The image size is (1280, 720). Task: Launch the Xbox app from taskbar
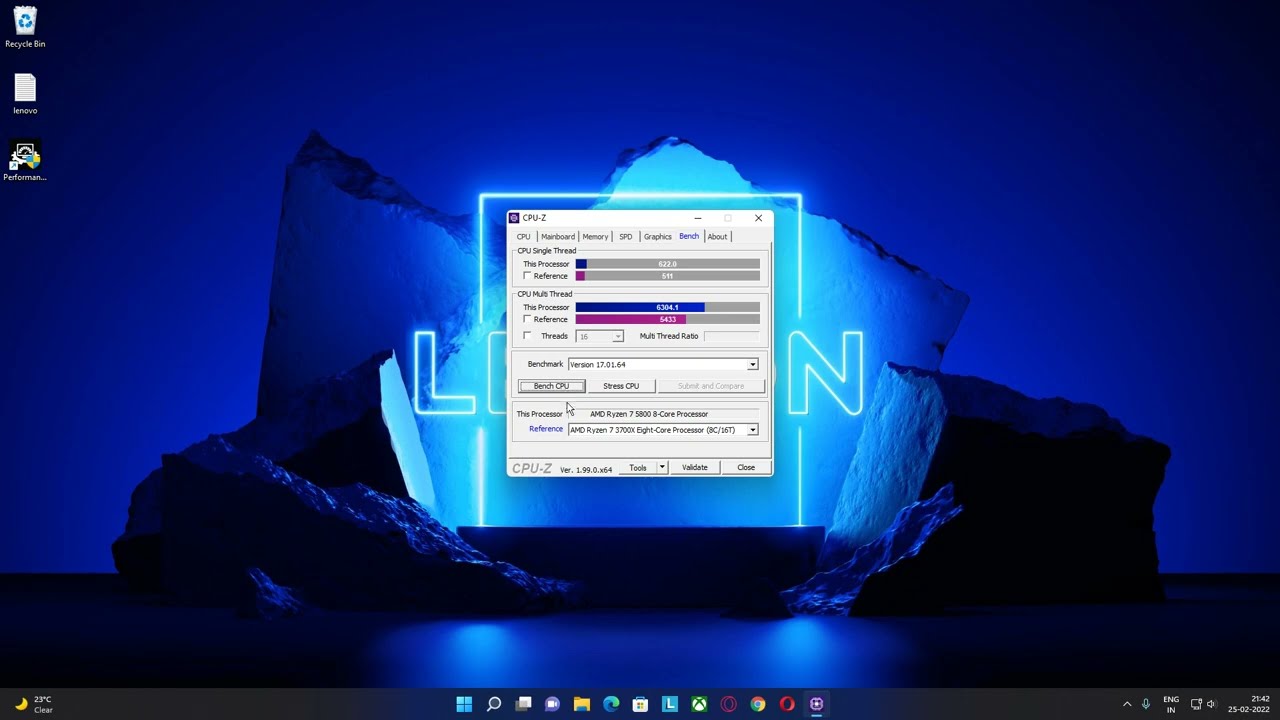699,704
